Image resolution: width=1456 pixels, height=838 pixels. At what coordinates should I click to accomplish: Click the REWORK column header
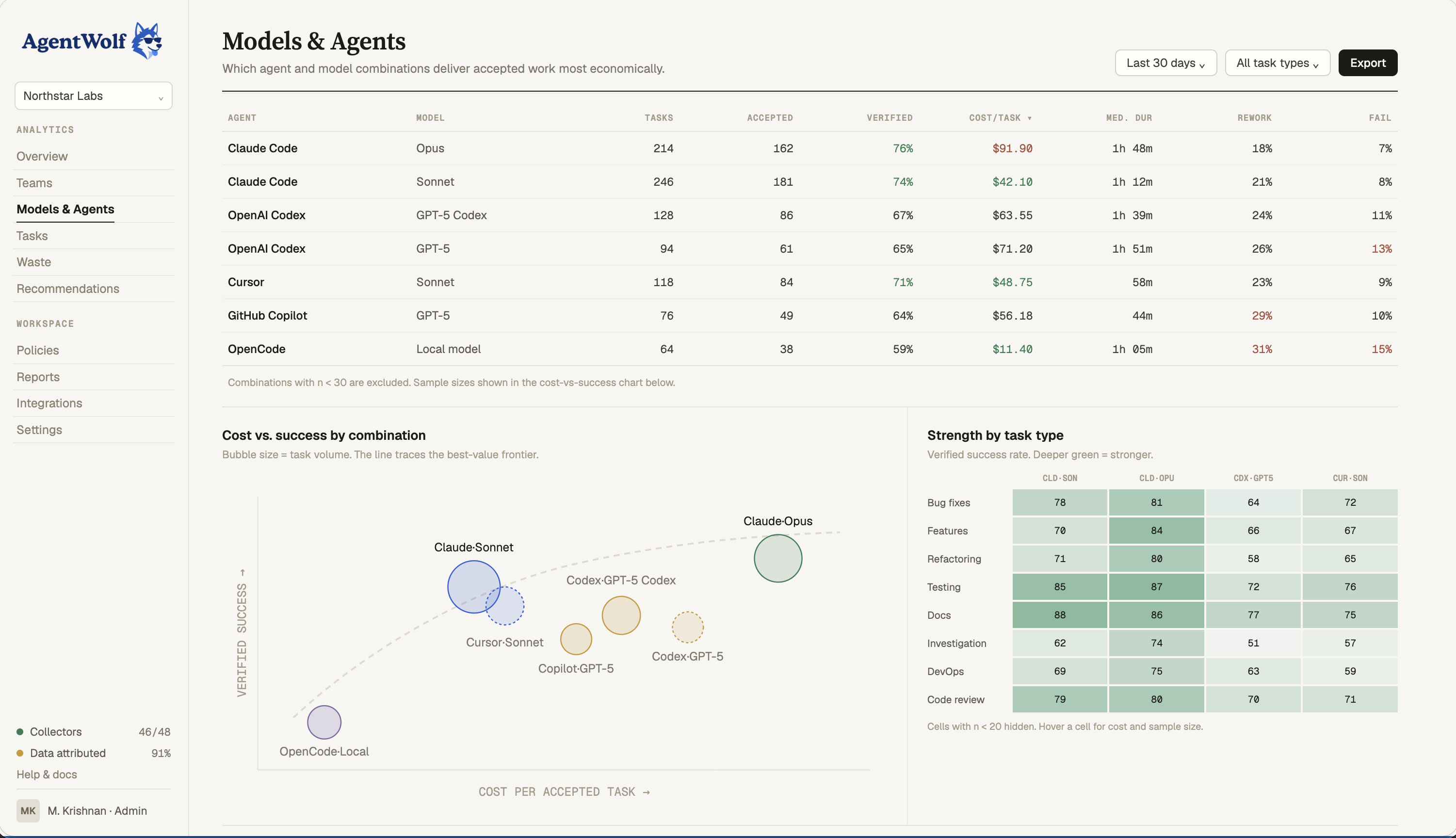1254,117
